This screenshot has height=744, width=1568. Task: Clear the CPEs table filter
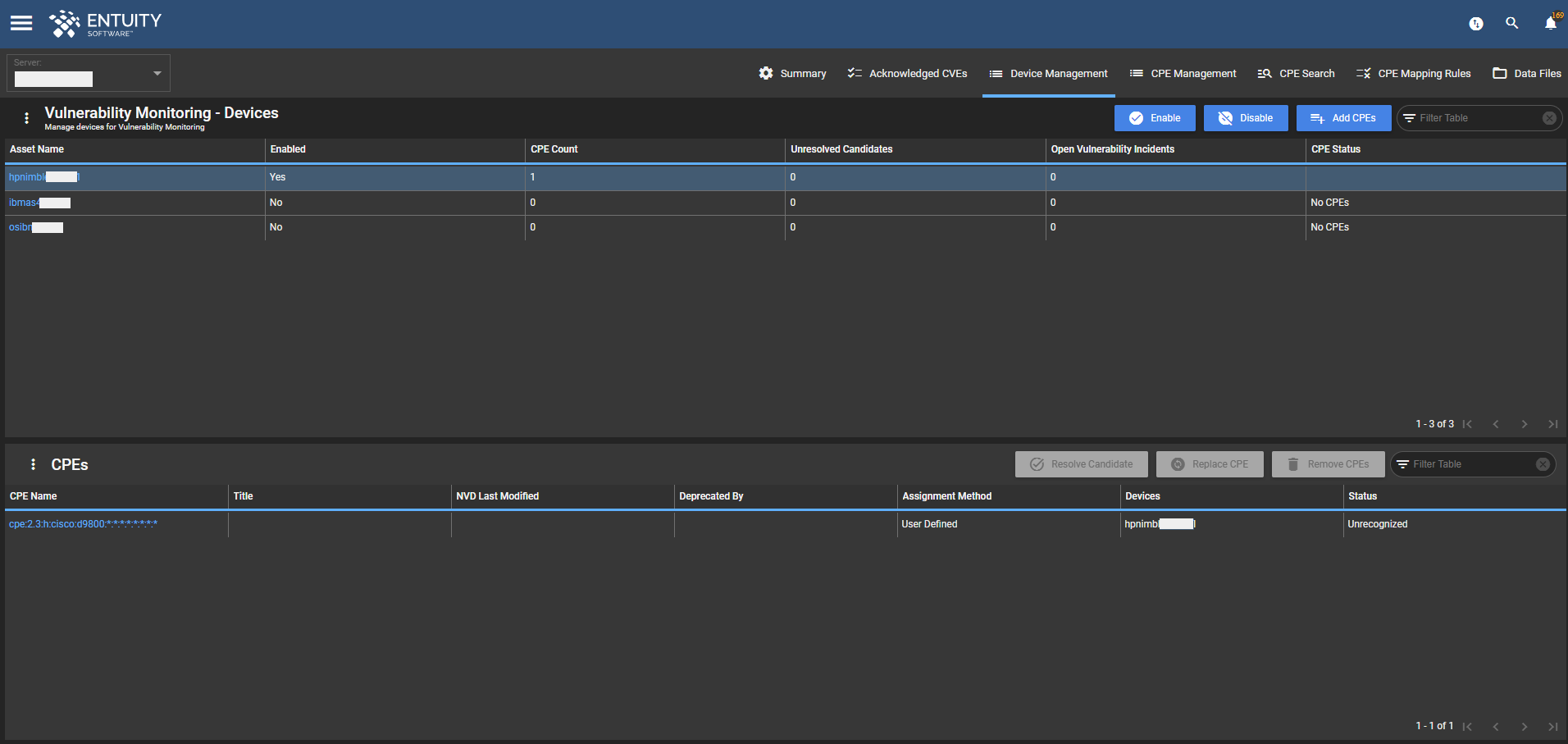1543,464
